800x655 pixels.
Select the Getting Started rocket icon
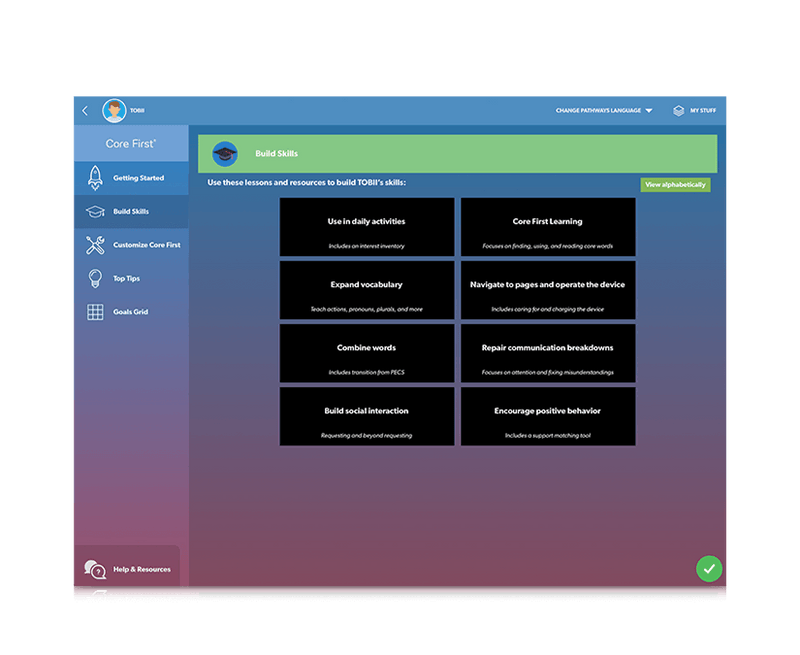[x=95, y=178]
